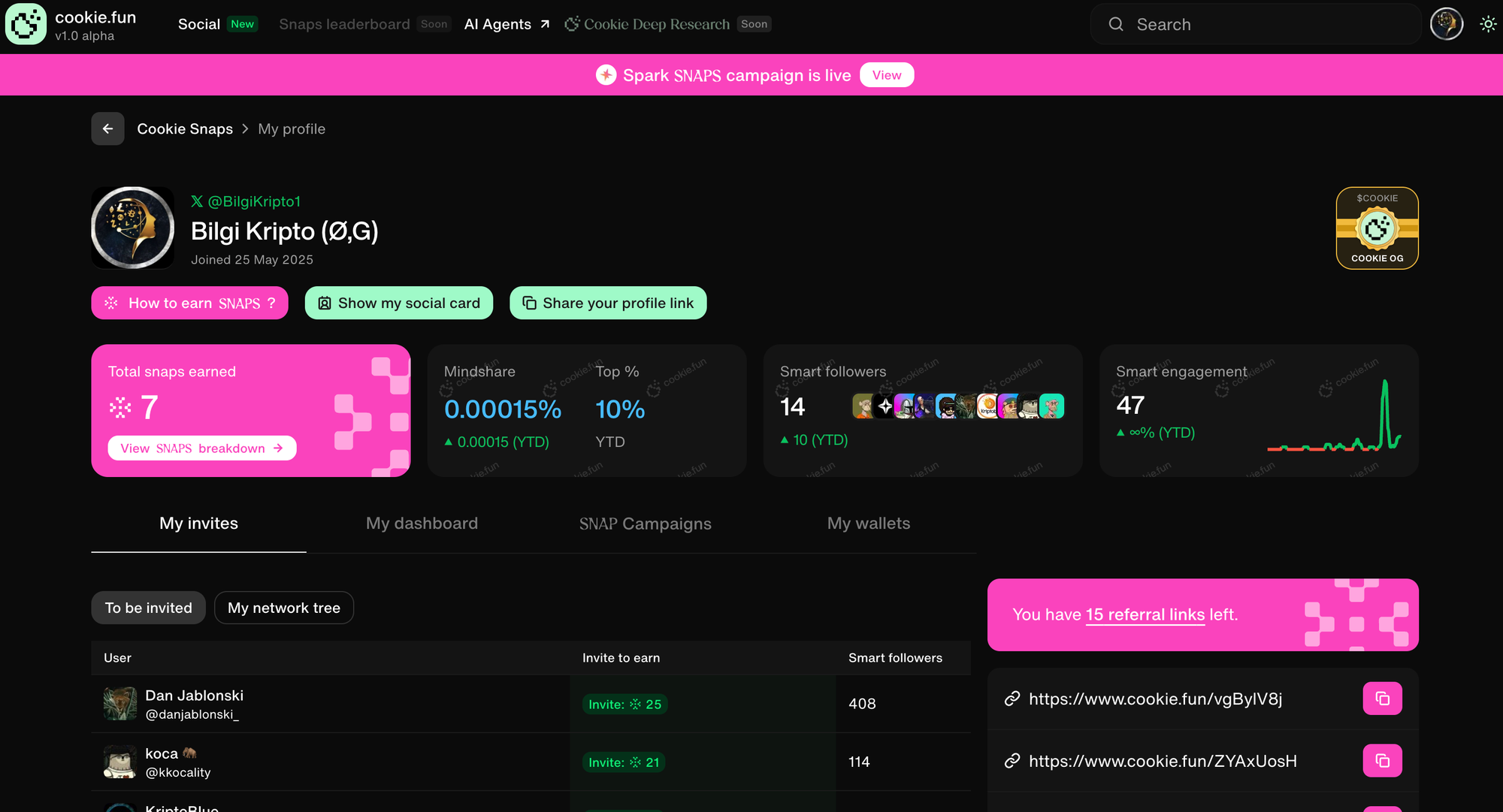The image size is (1503, 812).
Task: Click the Smart engagement value 47
Action: point(1130,405)
